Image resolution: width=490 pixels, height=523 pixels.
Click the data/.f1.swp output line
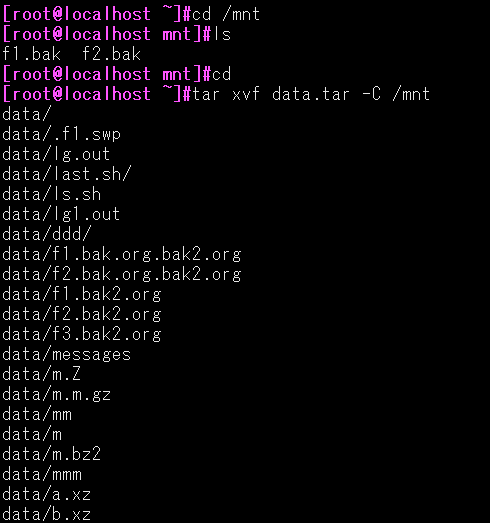(x=61, y=134)
